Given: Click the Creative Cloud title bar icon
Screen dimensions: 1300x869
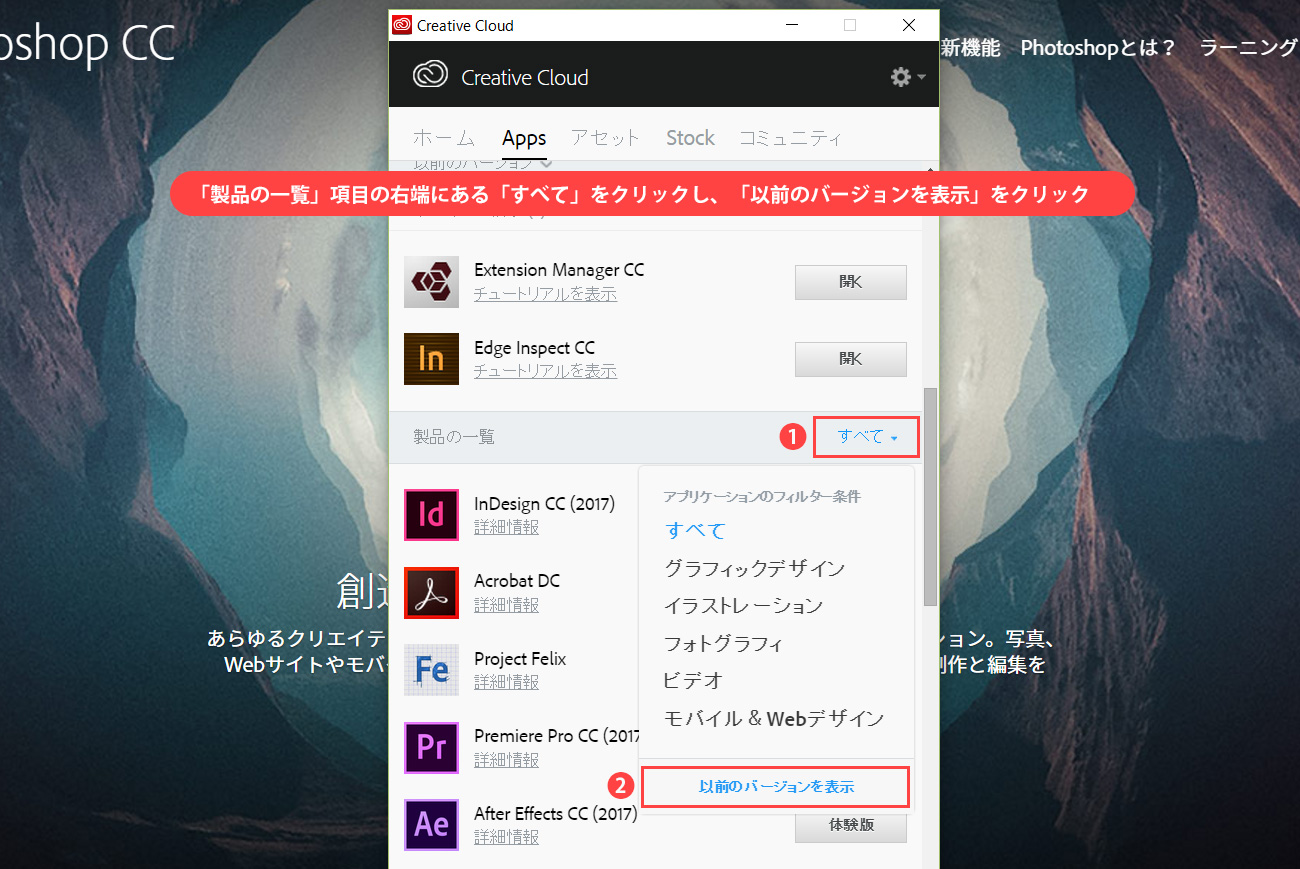Looking at the screenshot, I should [x=402, y=25].
